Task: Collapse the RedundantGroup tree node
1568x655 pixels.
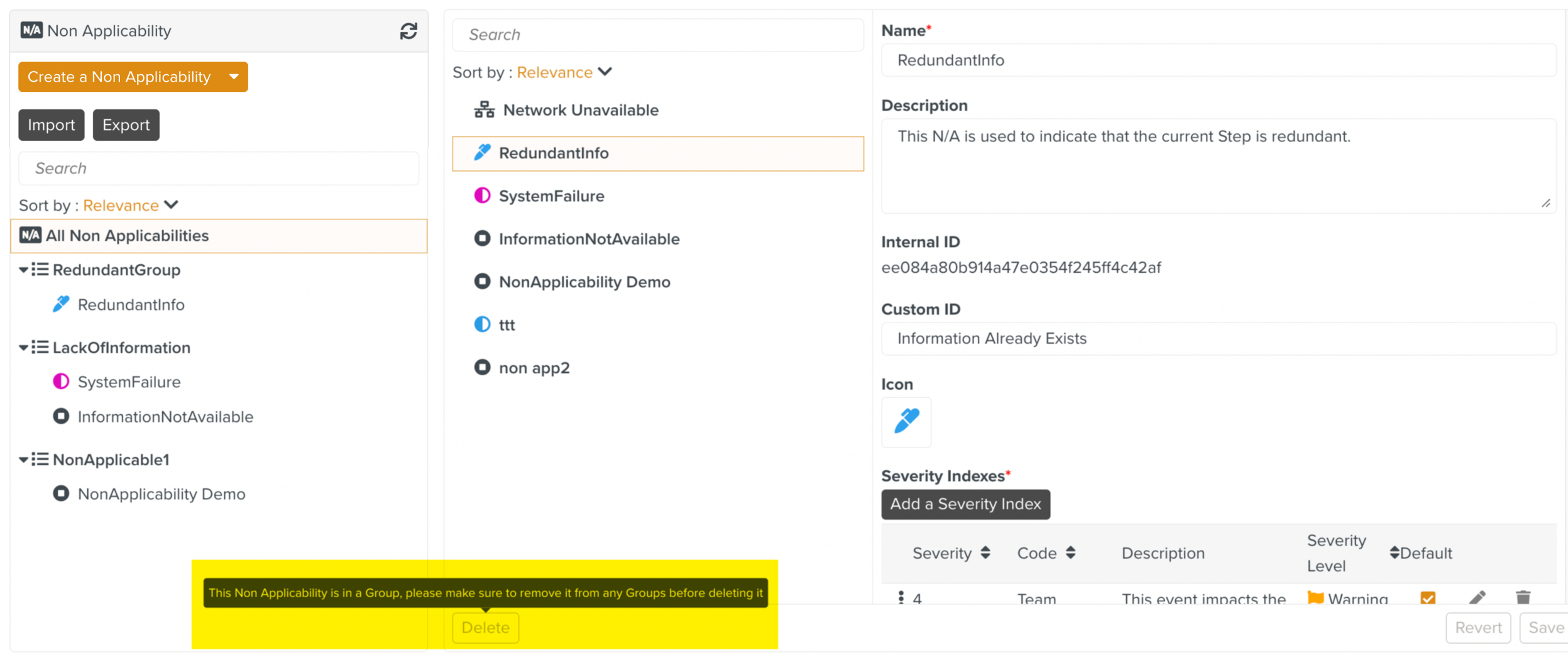Action: point(23,270)
